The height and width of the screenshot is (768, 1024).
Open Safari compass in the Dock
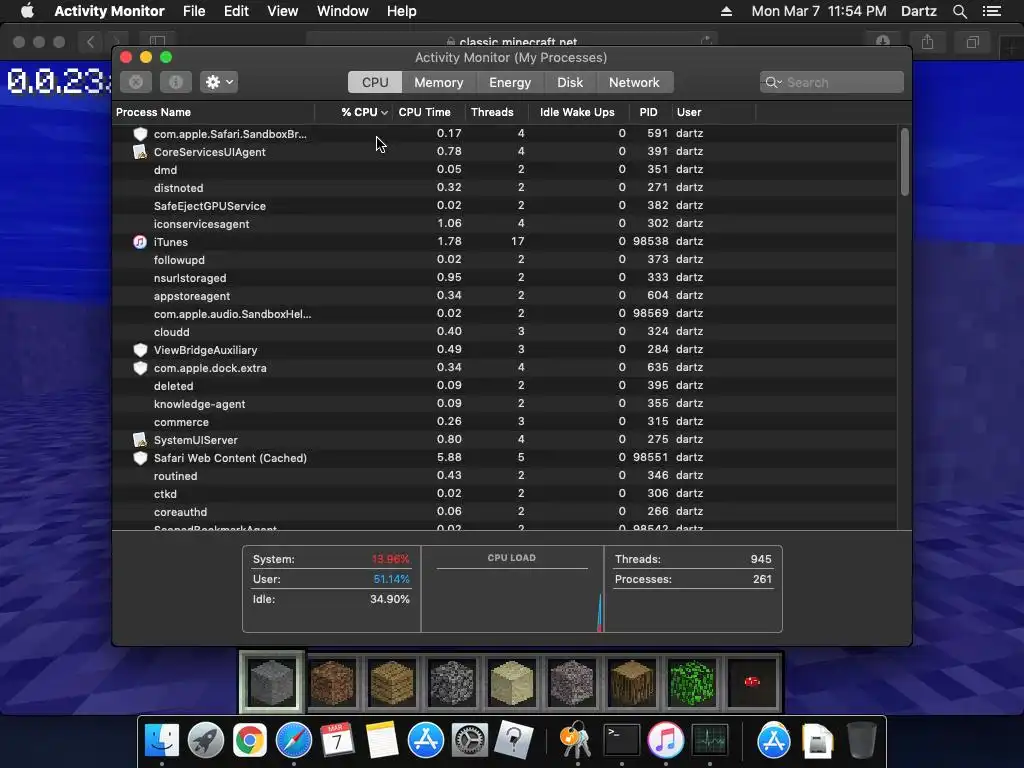[294, 741]
